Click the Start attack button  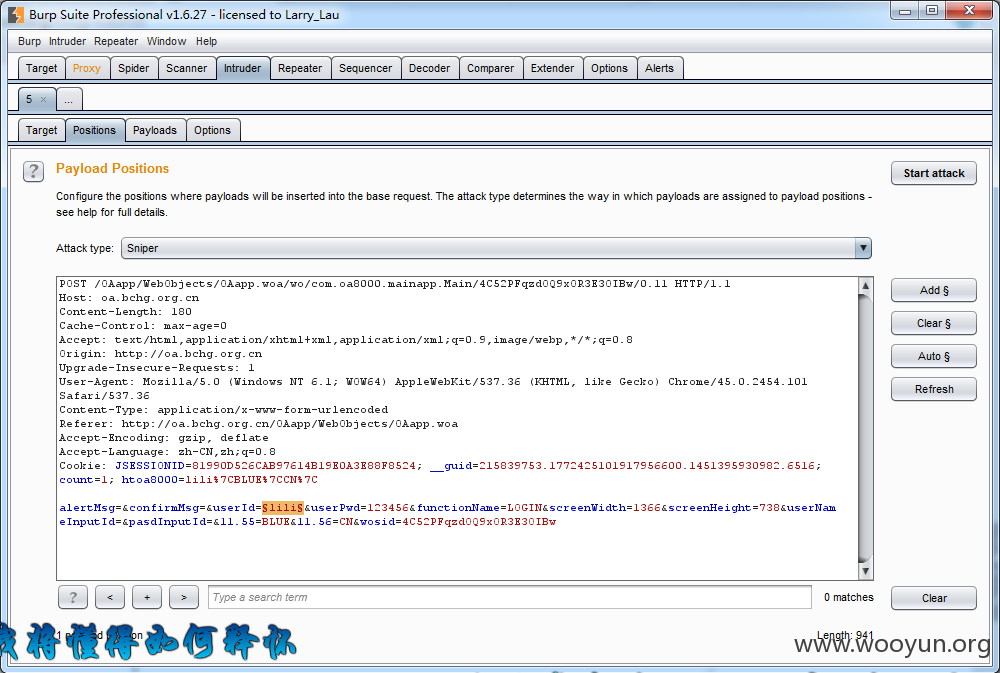(x=934, y=173)
